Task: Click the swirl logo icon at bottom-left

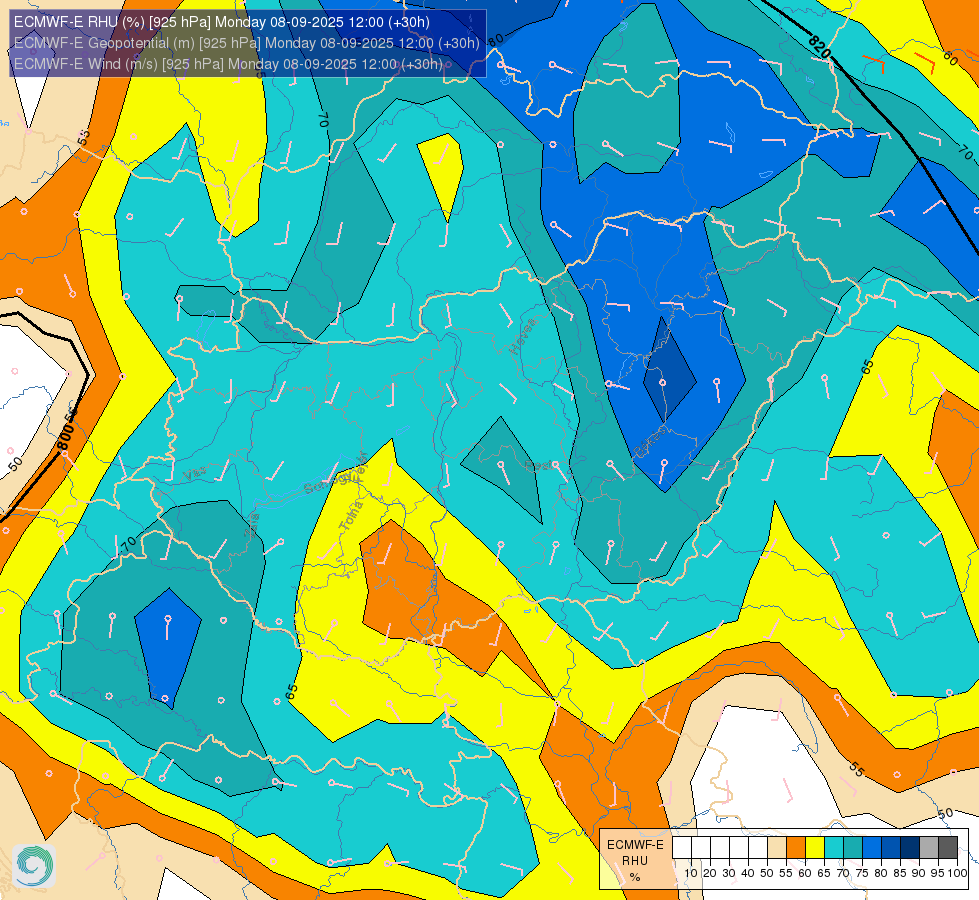Action: pos(33,866)
